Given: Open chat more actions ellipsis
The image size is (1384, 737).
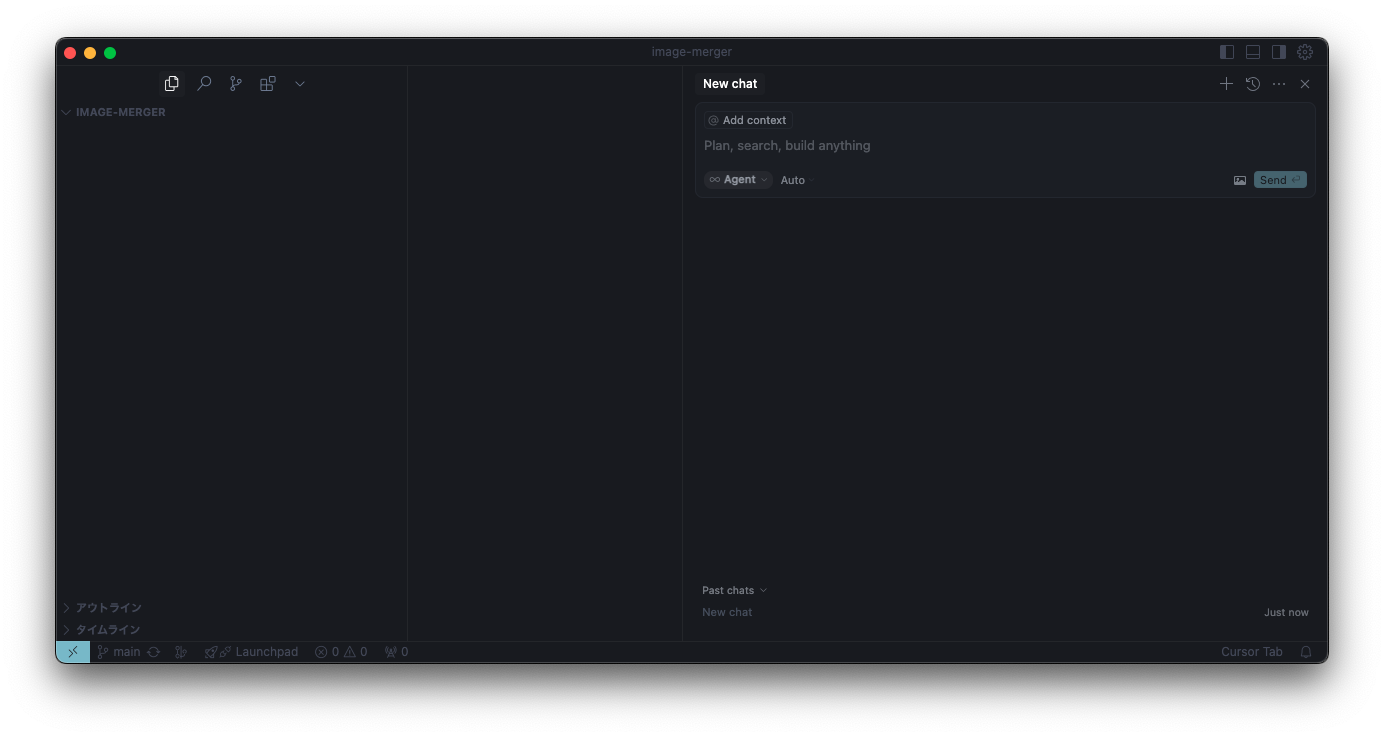Looking at the screenshot, I should coord(1279,84).
